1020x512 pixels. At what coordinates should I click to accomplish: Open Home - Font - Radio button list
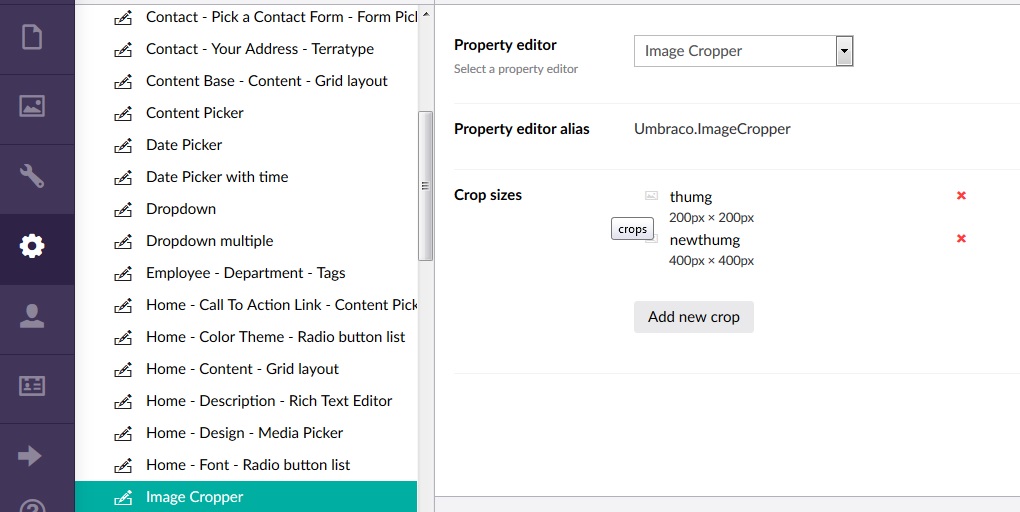click(x=248, y=465)
